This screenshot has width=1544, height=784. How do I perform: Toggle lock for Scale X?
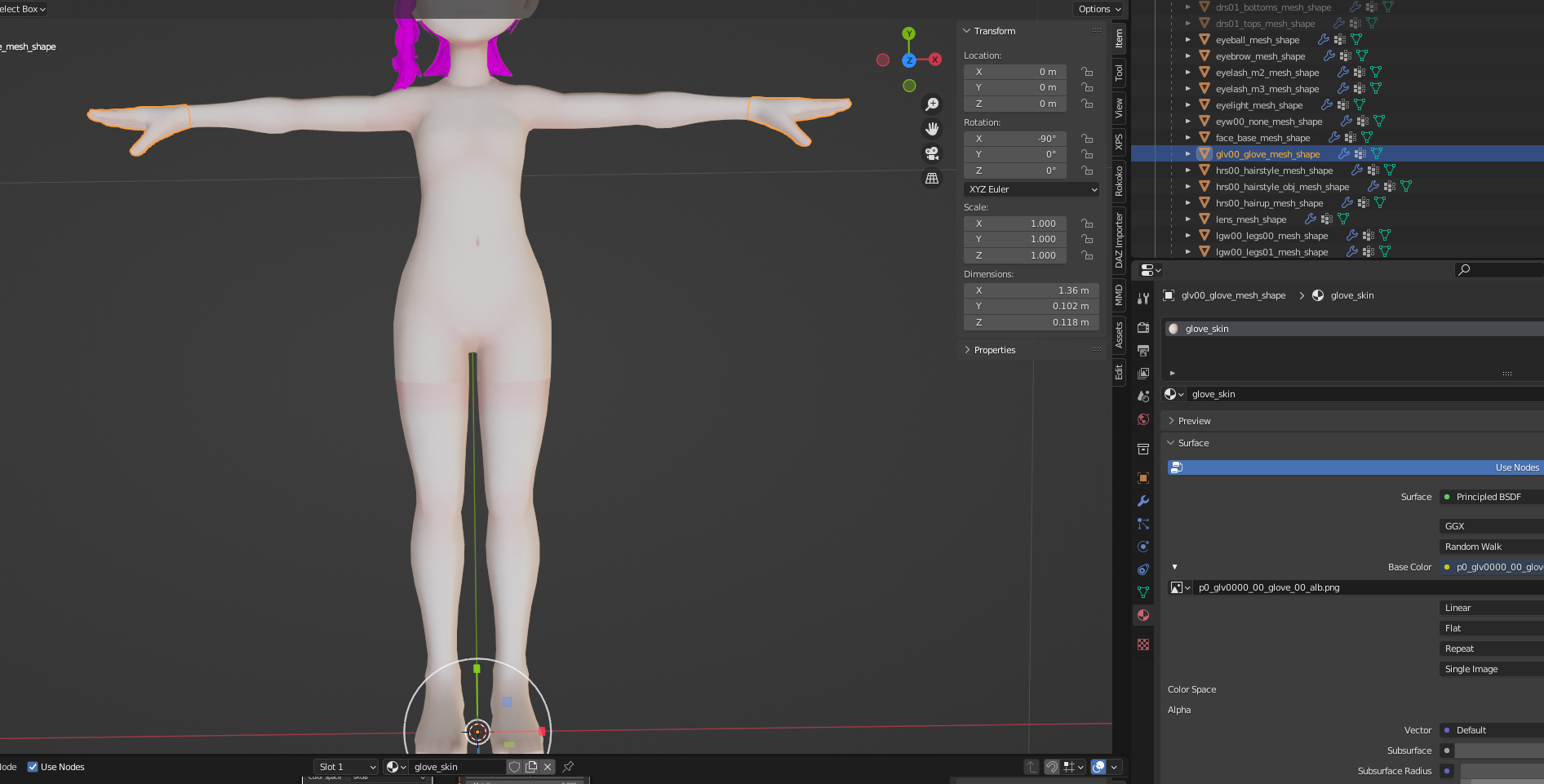1087,224
